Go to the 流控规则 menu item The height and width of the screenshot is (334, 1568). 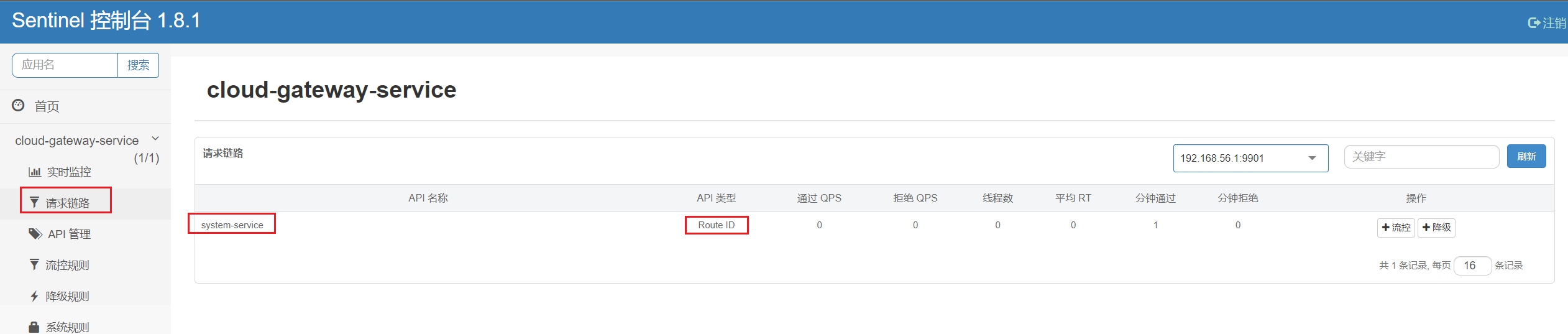[x=67, y=265]
